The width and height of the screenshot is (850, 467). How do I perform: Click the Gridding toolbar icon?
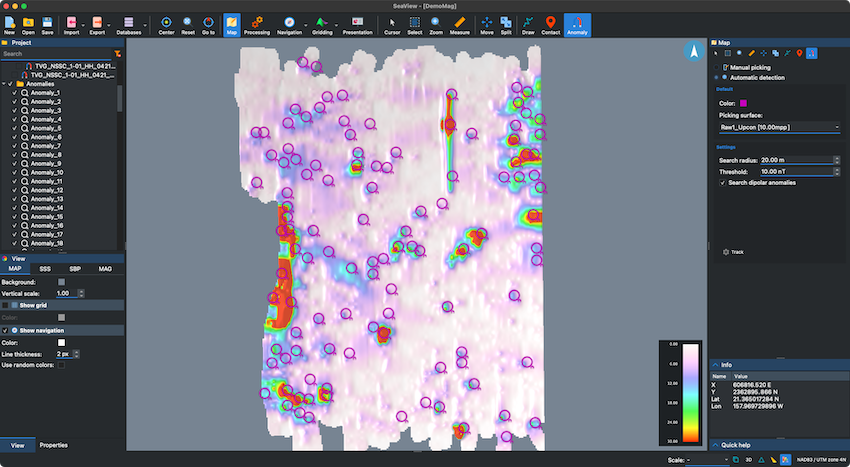click(322, 25)
